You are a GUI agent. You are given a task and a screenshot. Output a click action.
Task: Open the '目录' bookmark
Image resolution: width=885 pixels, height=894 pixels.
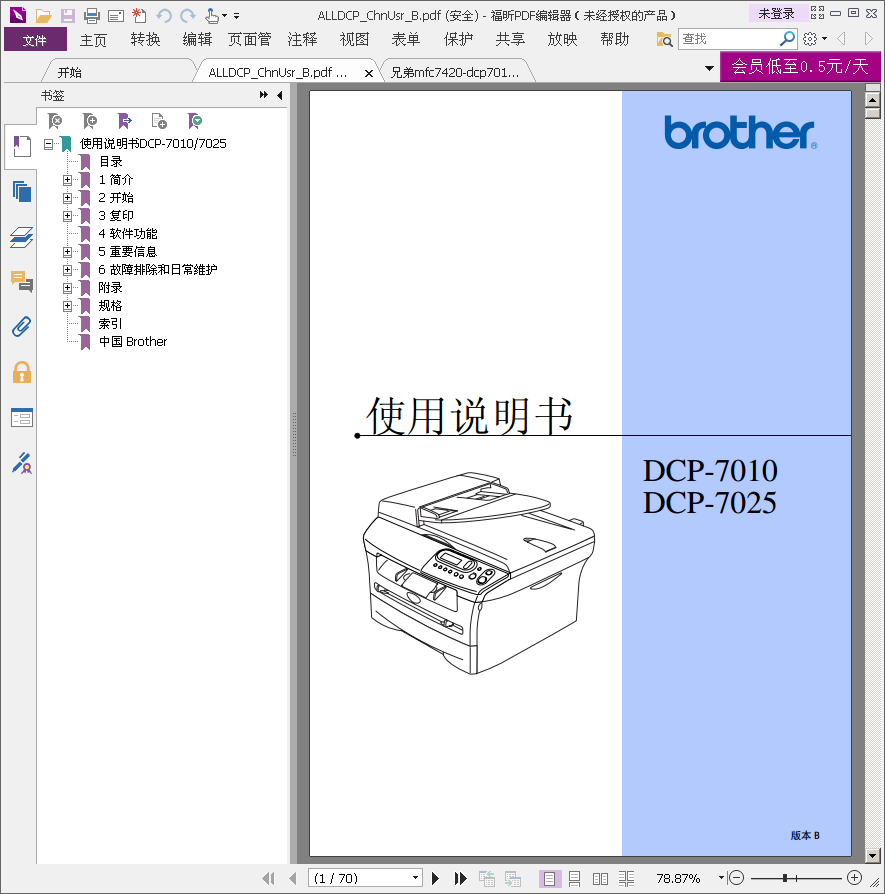(x=111, y=162)
